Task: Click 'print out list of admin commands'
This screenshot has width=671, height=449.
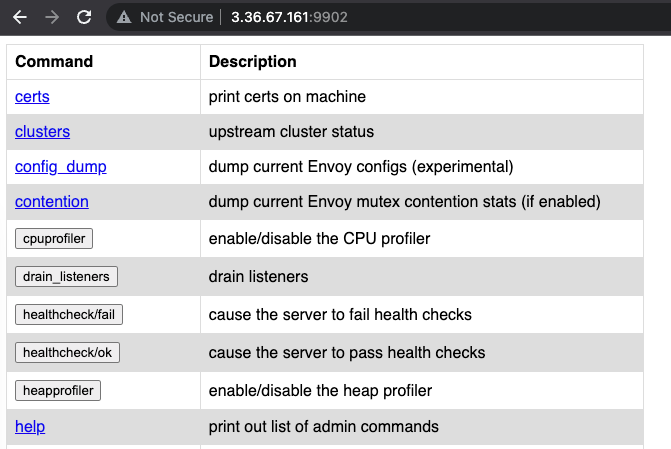Action: coord(324,427)
